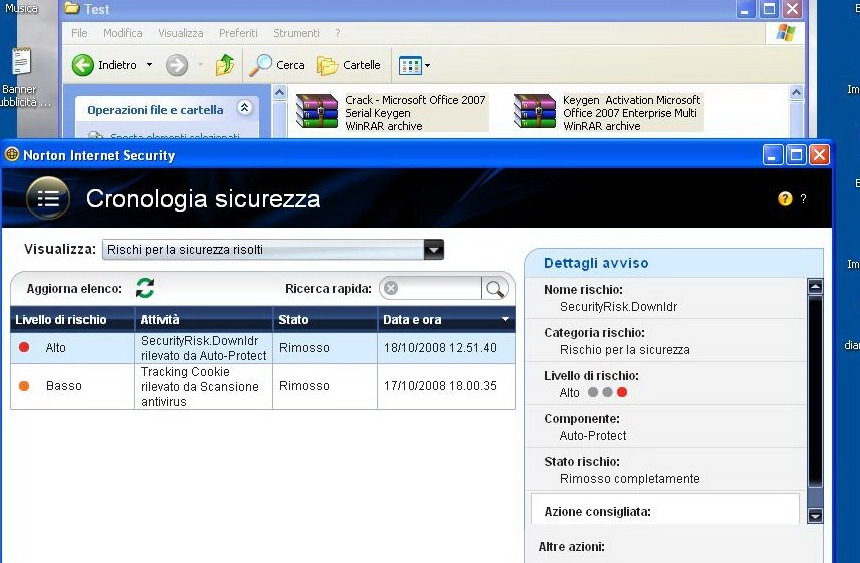Click the green Indietro back arrow
This screenshot has height=563, width=860.
(x=83, y=66)
